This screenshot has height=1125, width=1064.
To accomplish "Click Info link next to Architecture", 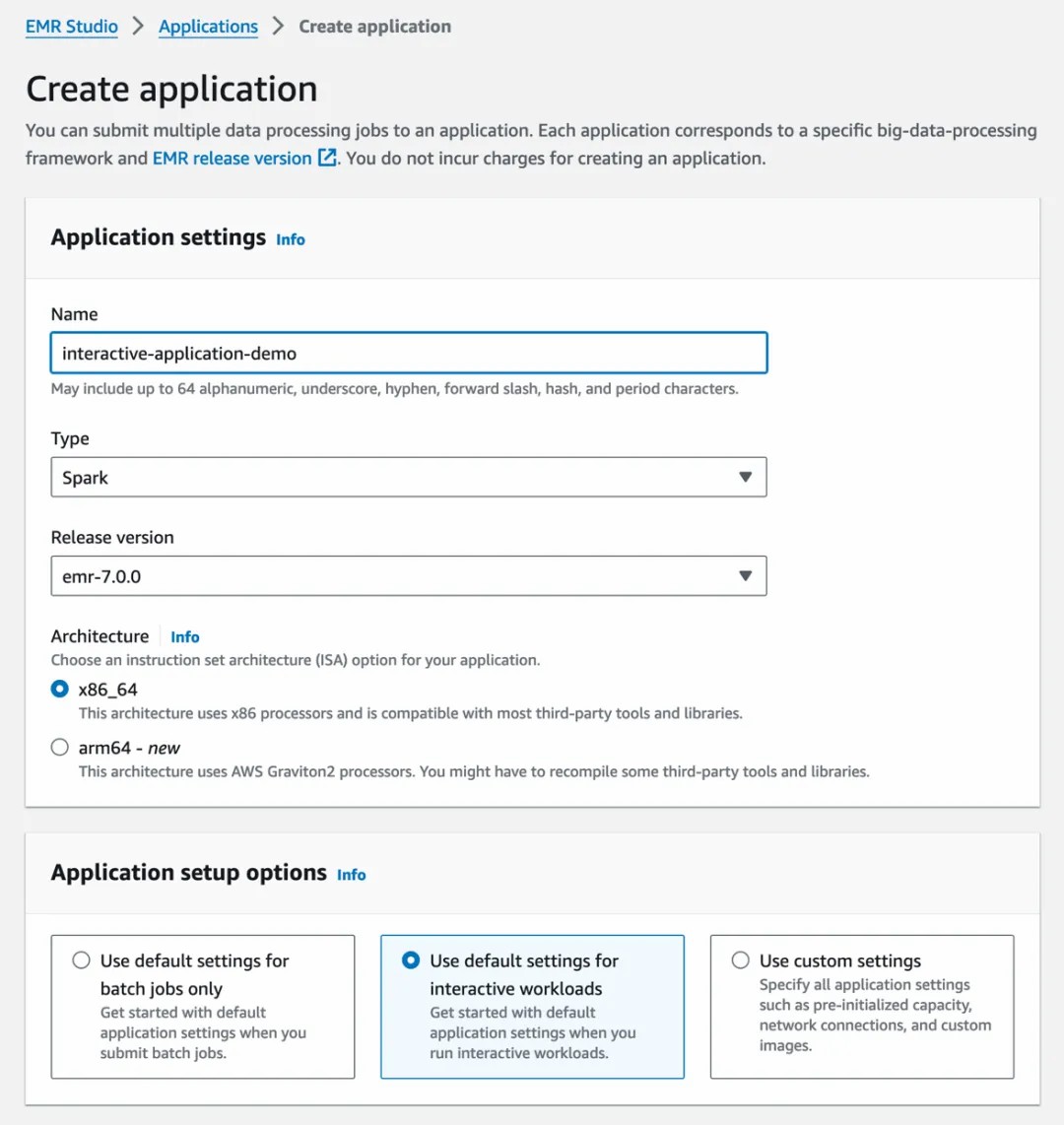I will (x=185, y=637).
